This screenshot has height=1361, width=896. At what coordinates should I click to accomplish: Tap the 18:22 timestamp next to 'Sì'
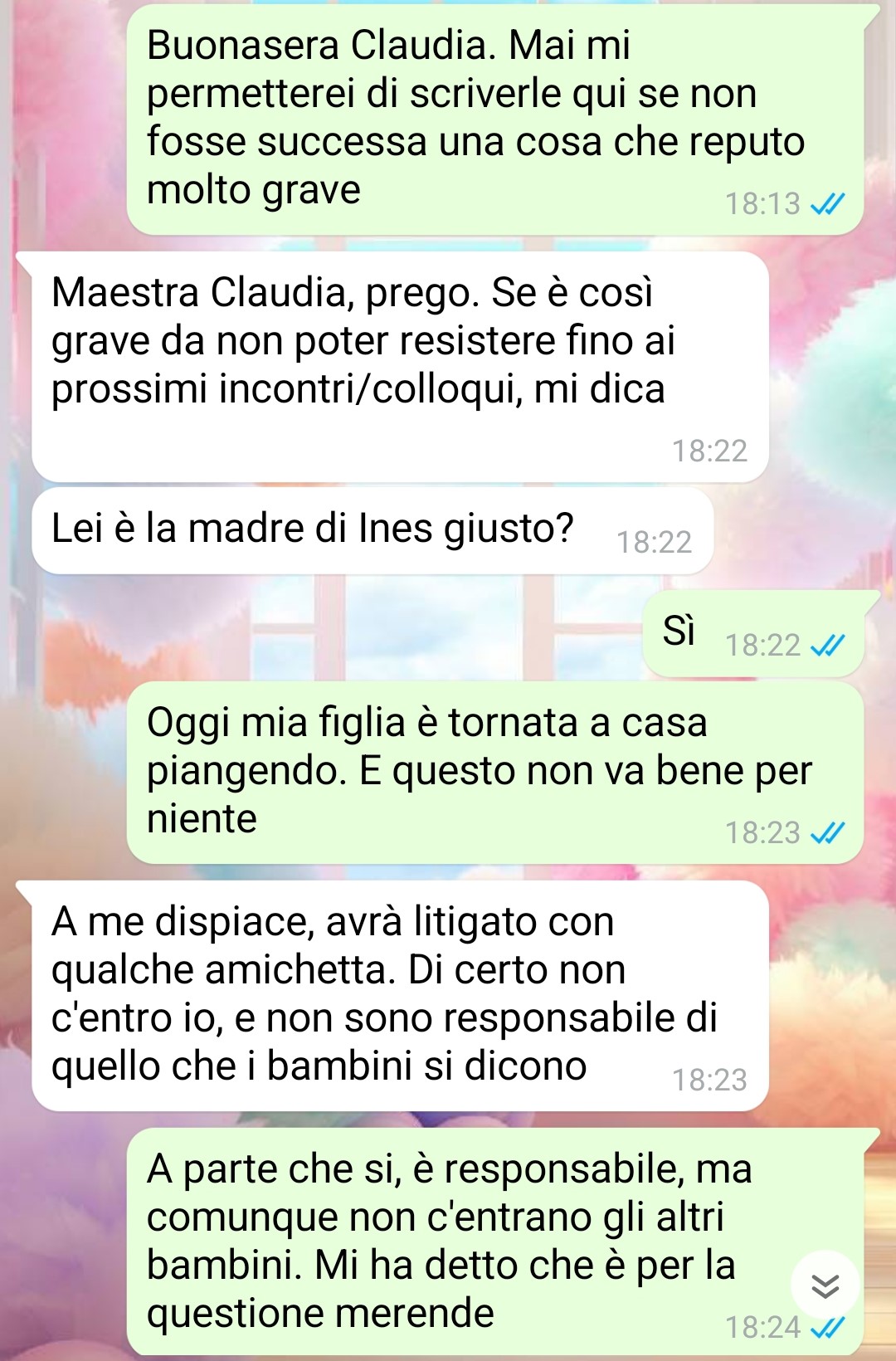pyautogui.click(x=762, y=645)
